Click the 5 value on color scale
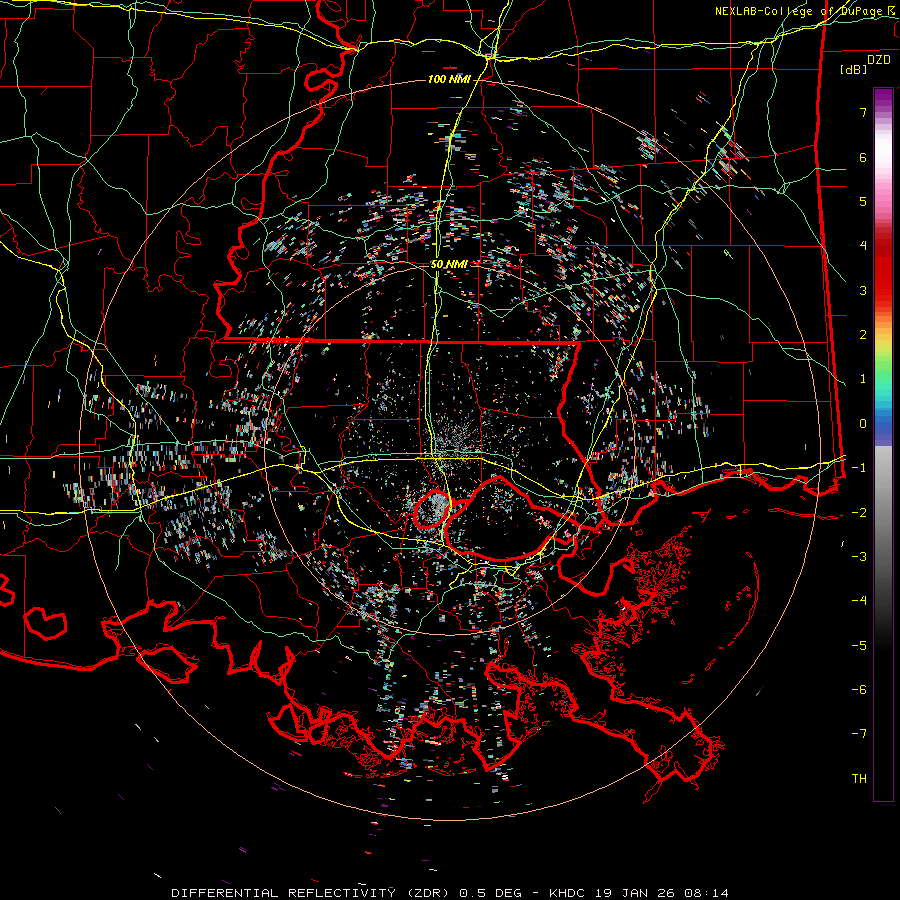Screen dimensions: 900x900 tap(863, 201)
